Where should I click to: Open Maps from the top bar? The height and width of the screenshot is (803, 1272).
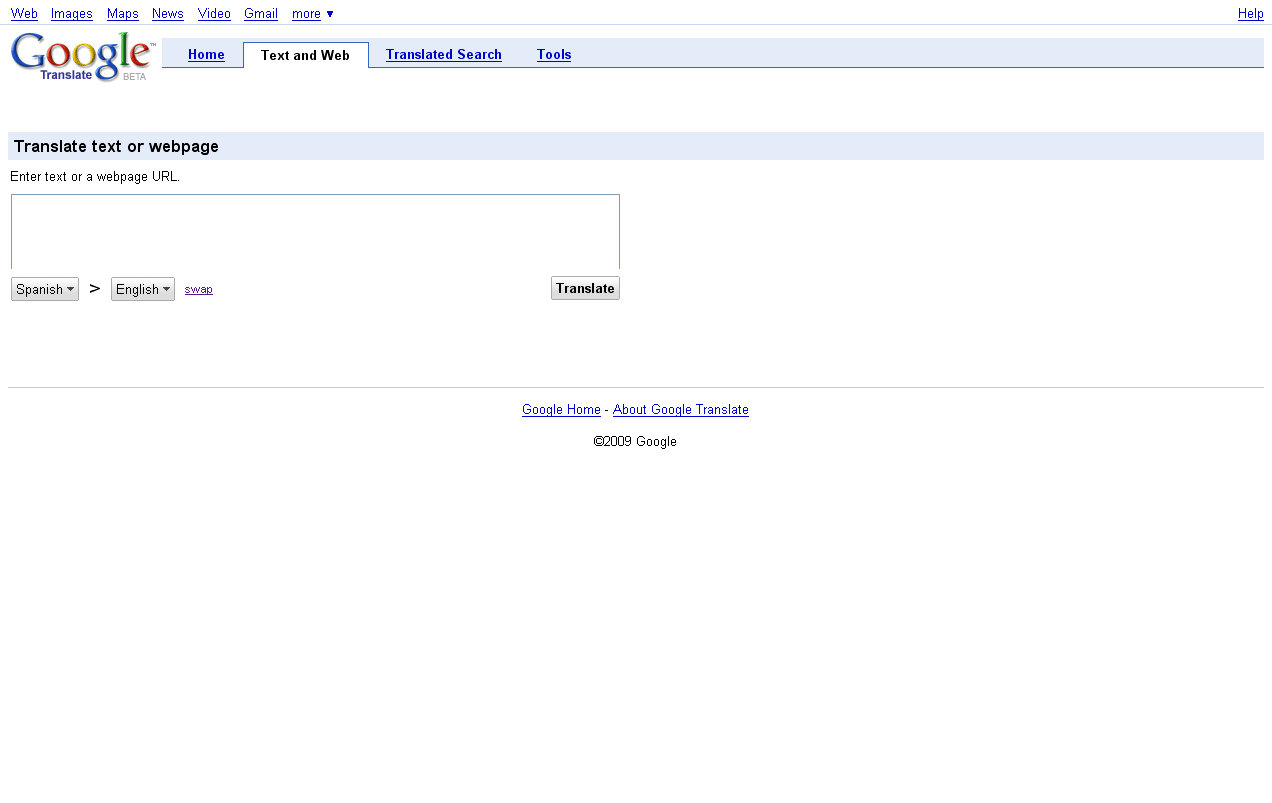[123, 14]
